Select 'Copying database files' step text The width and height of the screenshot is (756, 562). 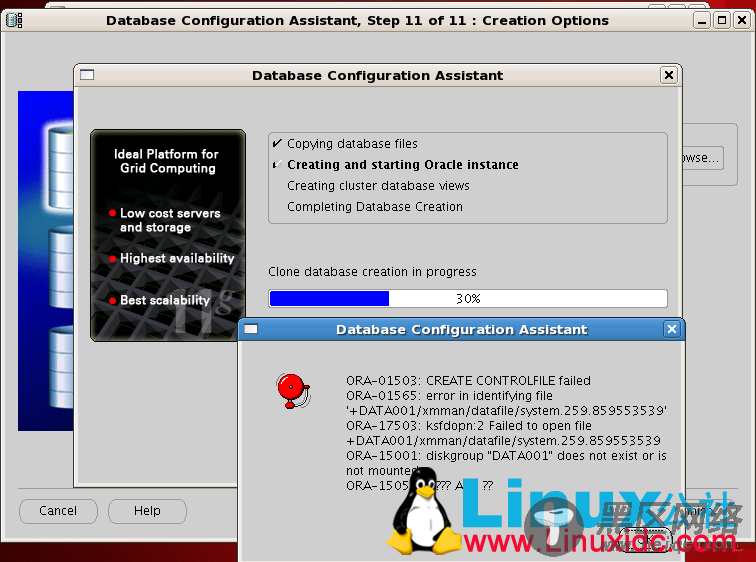click(352, 144)
